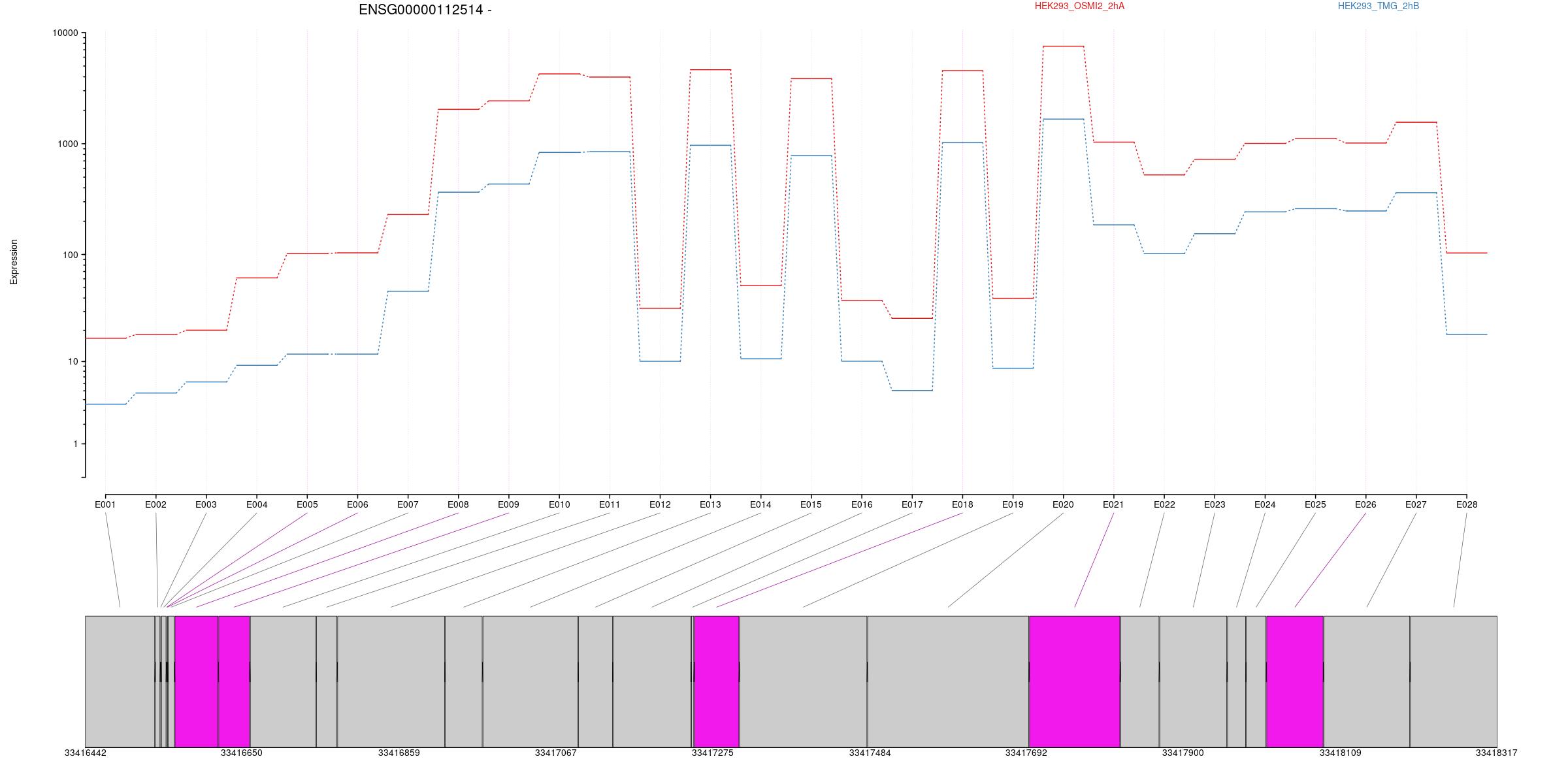1568x784 pixels.
Task: Click exon label E017
Action: pyautogui.click(x=912, y=504)
